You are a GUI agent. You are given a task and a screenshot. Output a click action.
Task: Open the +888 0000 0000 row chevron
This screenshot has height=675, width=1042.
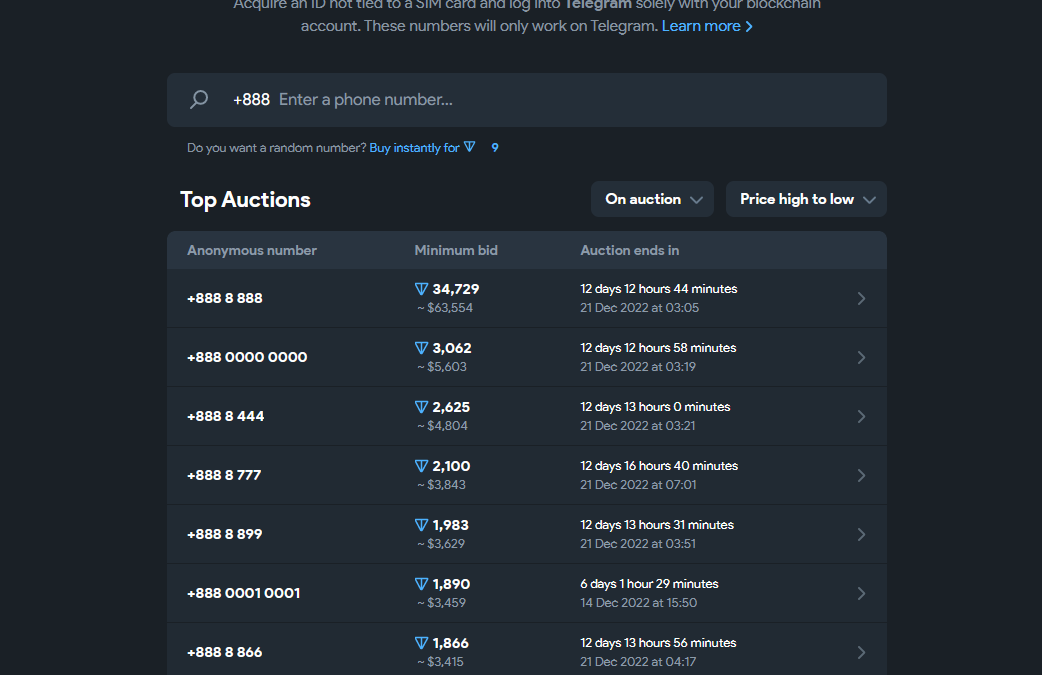click(861, 357)
